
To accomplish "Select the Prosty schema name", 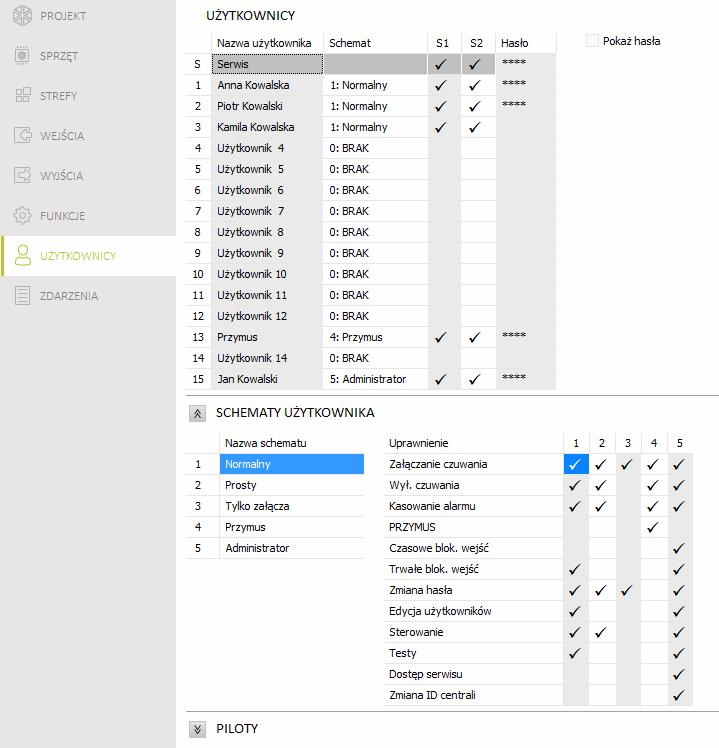I will pos(292,485).
